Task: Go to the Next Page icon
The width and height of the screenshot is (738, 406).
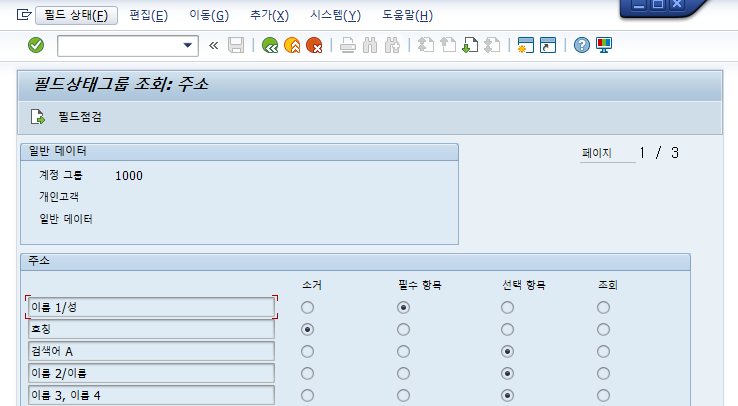Action: (x=470, y=46)
